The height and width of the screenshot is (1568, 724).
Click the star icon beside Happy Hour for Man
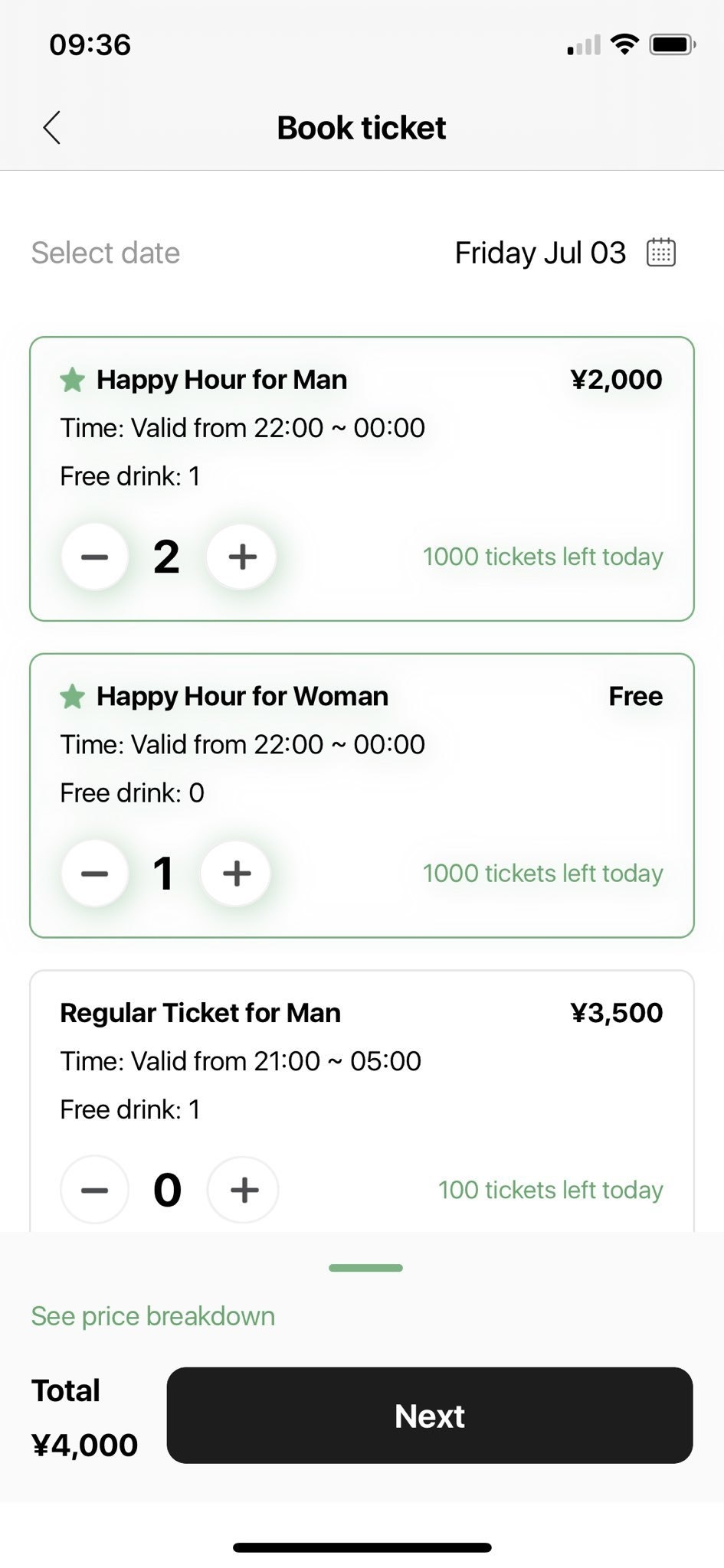click(x=72, y=380)
